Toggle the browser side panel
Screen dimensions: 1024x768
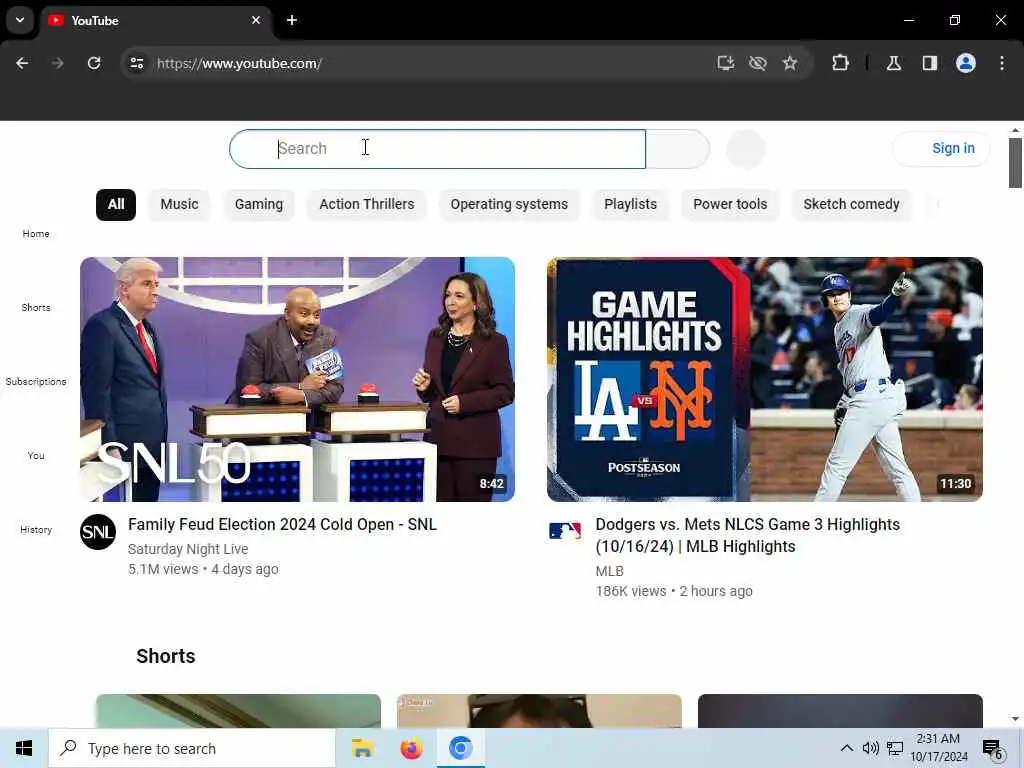point(930,63)
